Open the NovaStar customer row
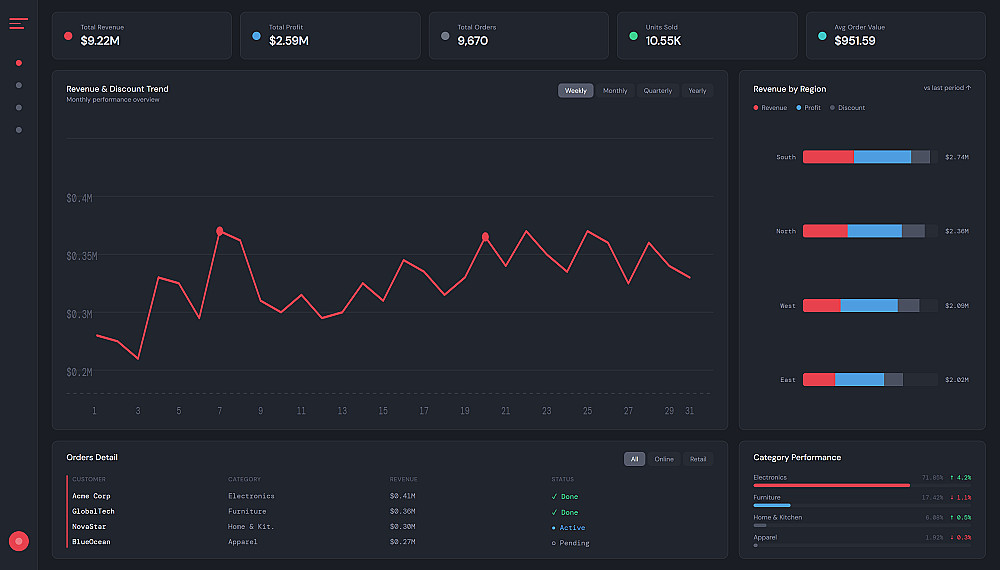Screen dimensions: 1000x570 (390, 527)
